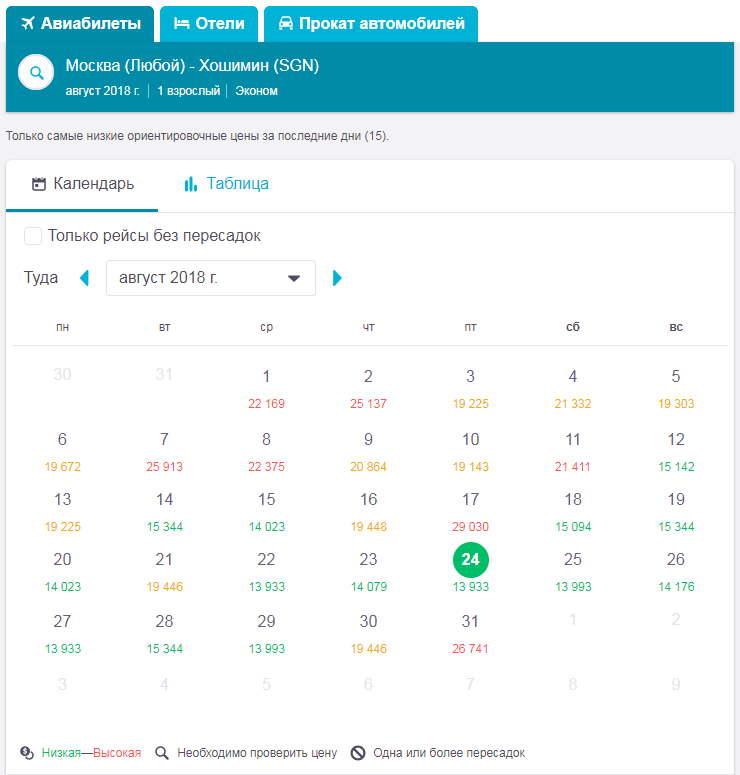The height and width of the screenshot is (775, 740).
Task: Click the car icon on Прокат автомобилей tab
Action: [x=286, y=23]
